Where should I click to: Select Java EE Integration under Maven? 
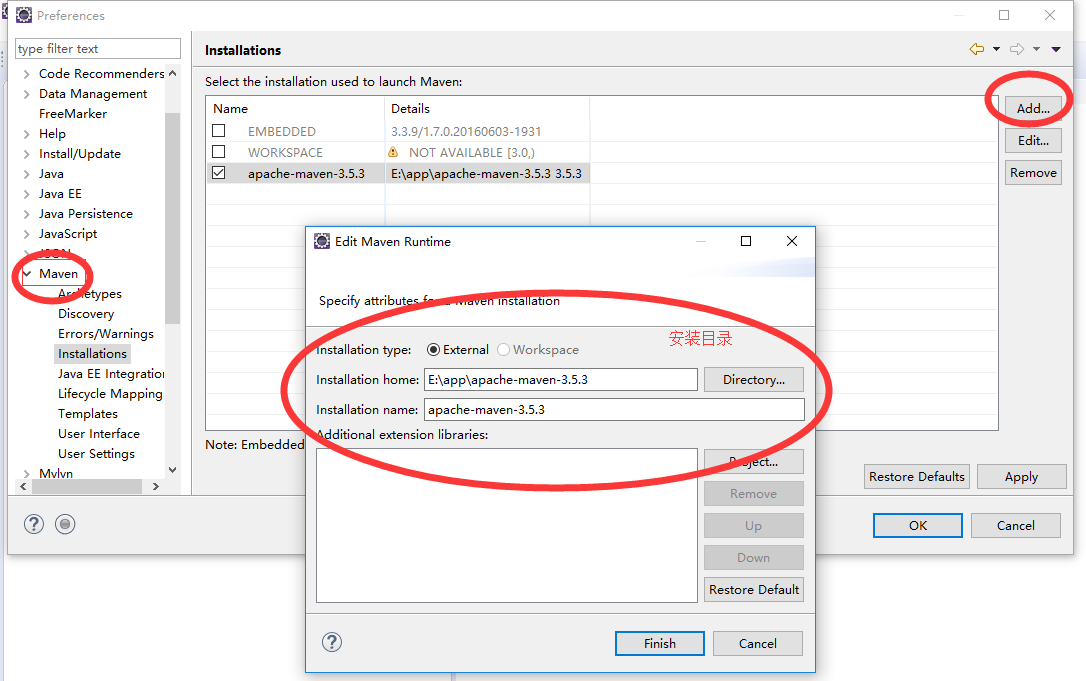[x=111, y=374]
